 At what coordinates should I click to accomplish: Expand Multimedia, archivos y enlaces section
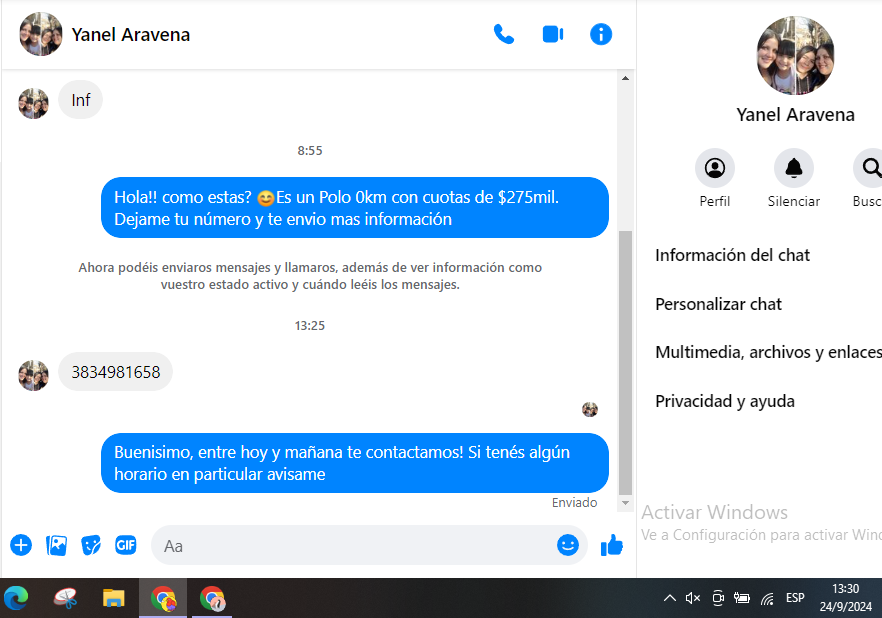point(767,352)
